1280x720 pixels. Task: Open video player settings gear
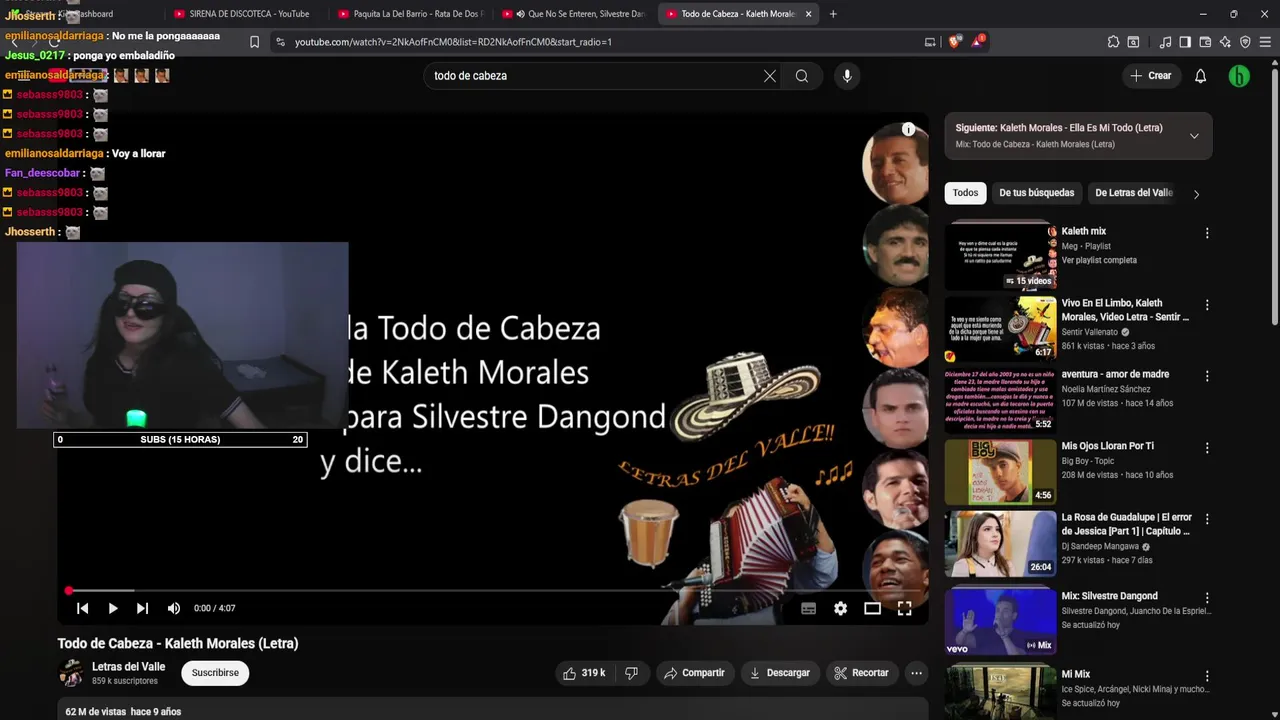click(x=841, y=608)
